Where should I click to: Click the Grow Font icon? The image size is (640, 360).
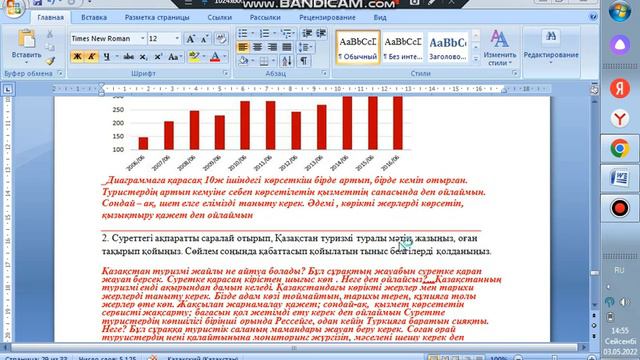(x=190, y=39)
